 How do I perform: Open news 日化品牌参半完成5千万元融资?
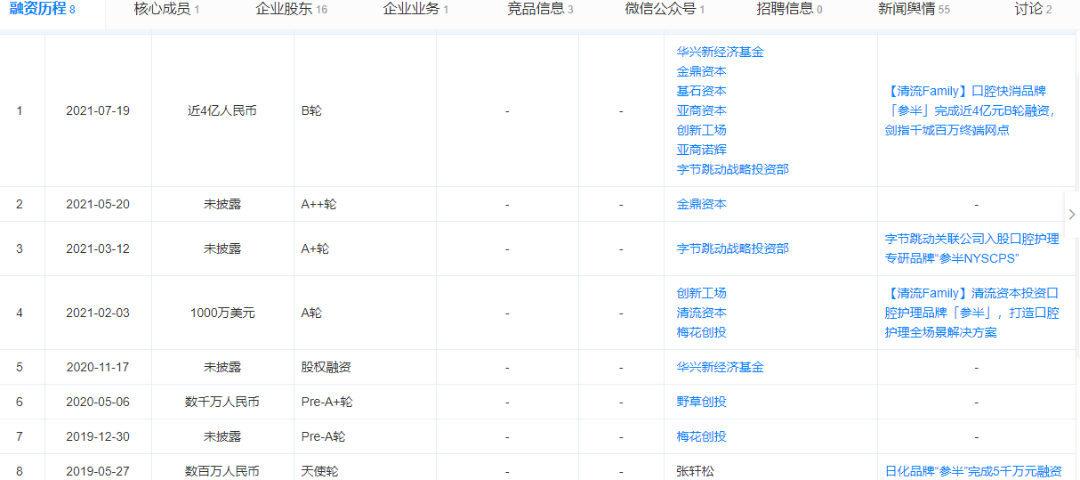click(x=973, y=472)
